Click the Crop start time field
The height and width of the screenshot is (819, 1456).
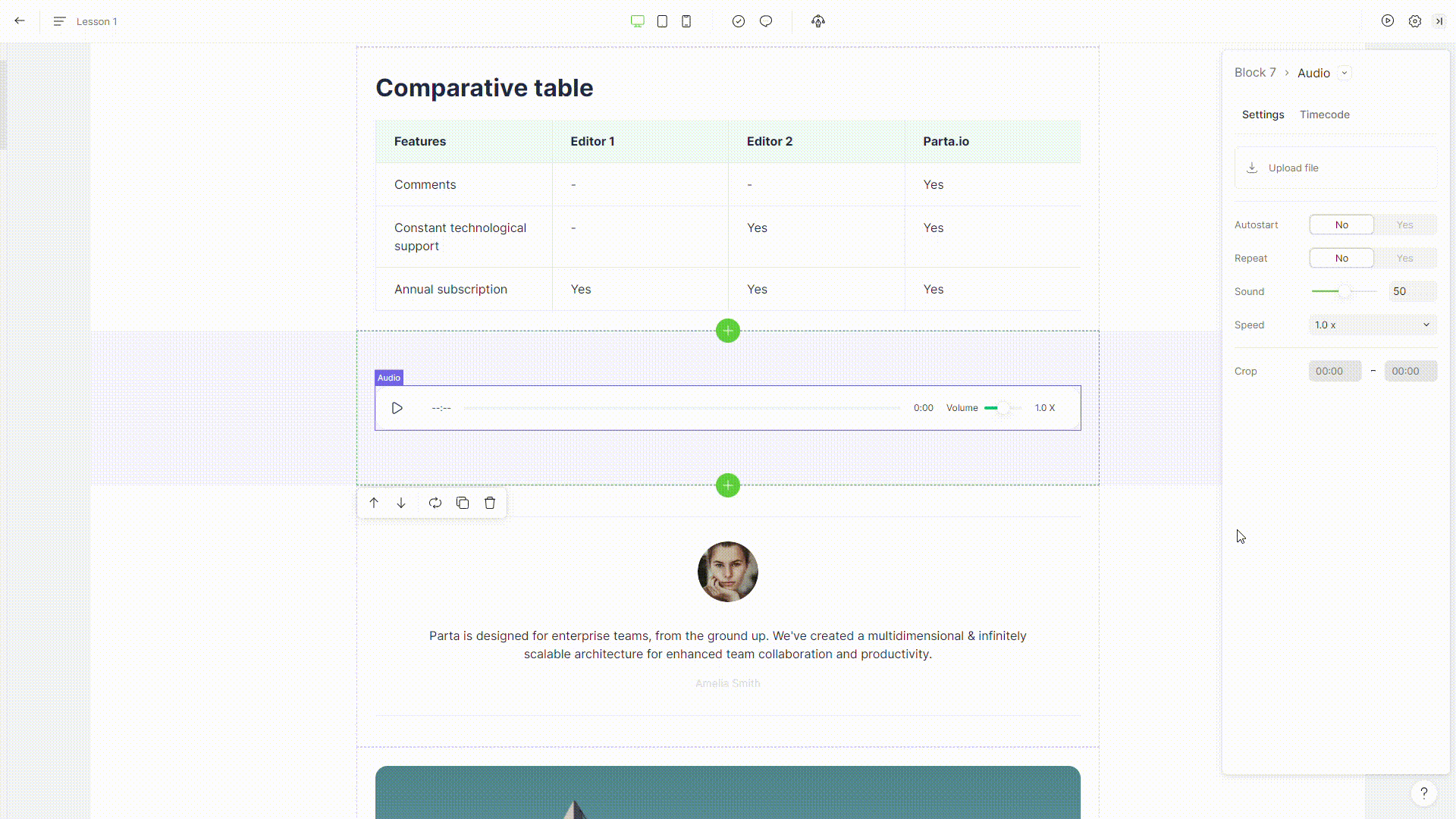click(1335, 372)
